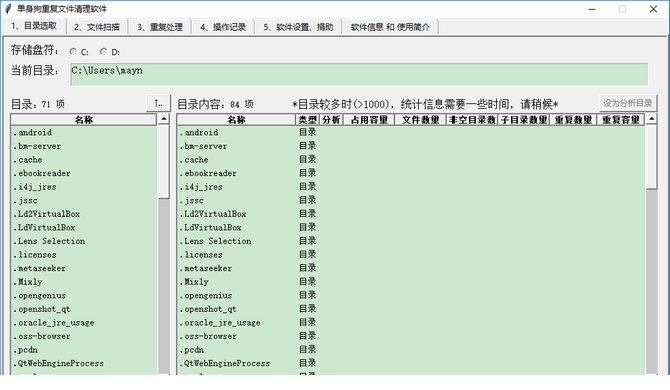Select .metaseeker row in right content table
The image size is (670, 390).
411,268
